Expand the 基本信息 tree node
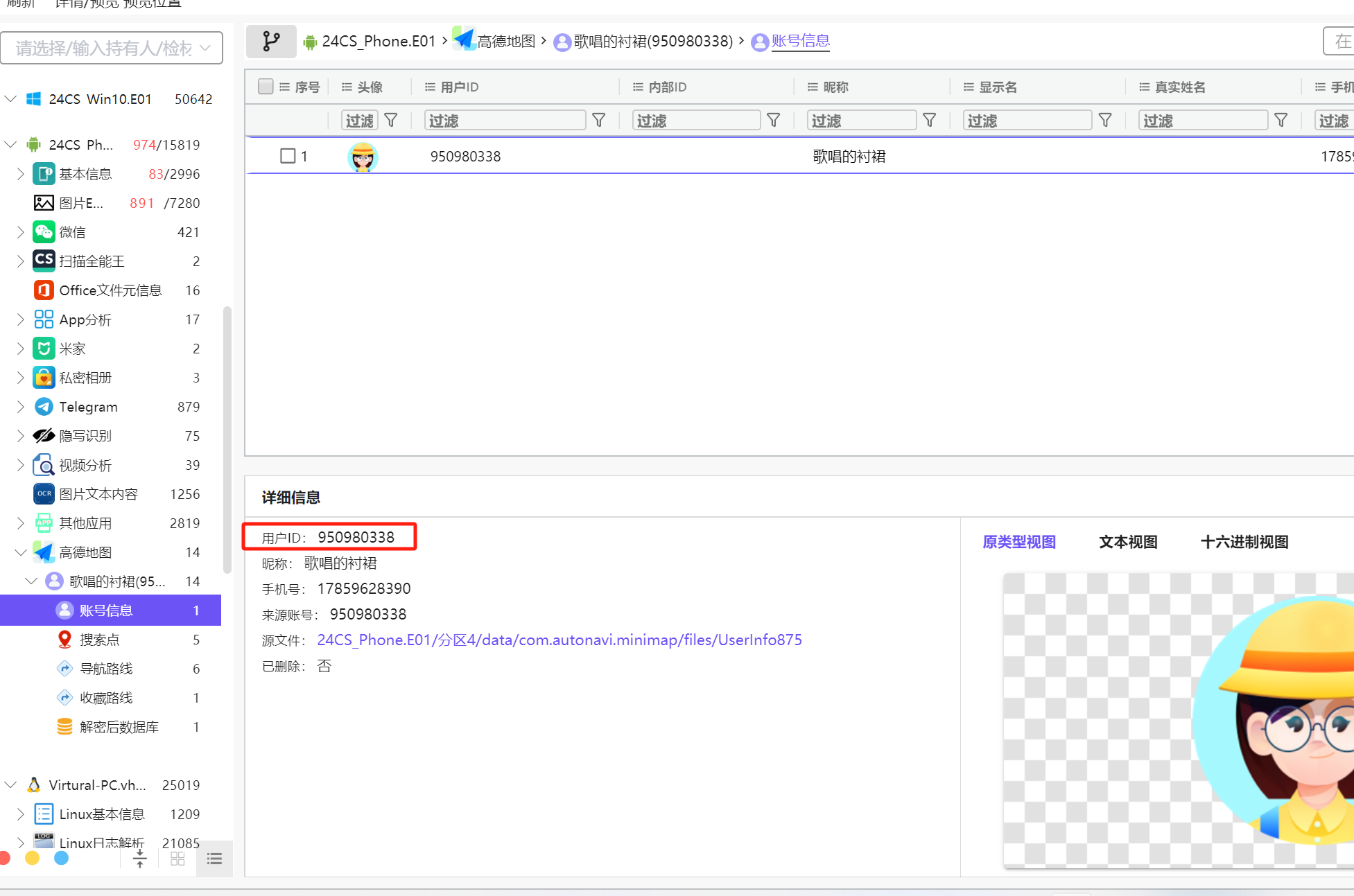This screenshot has width=1354, height=896. tap(20, 174)
